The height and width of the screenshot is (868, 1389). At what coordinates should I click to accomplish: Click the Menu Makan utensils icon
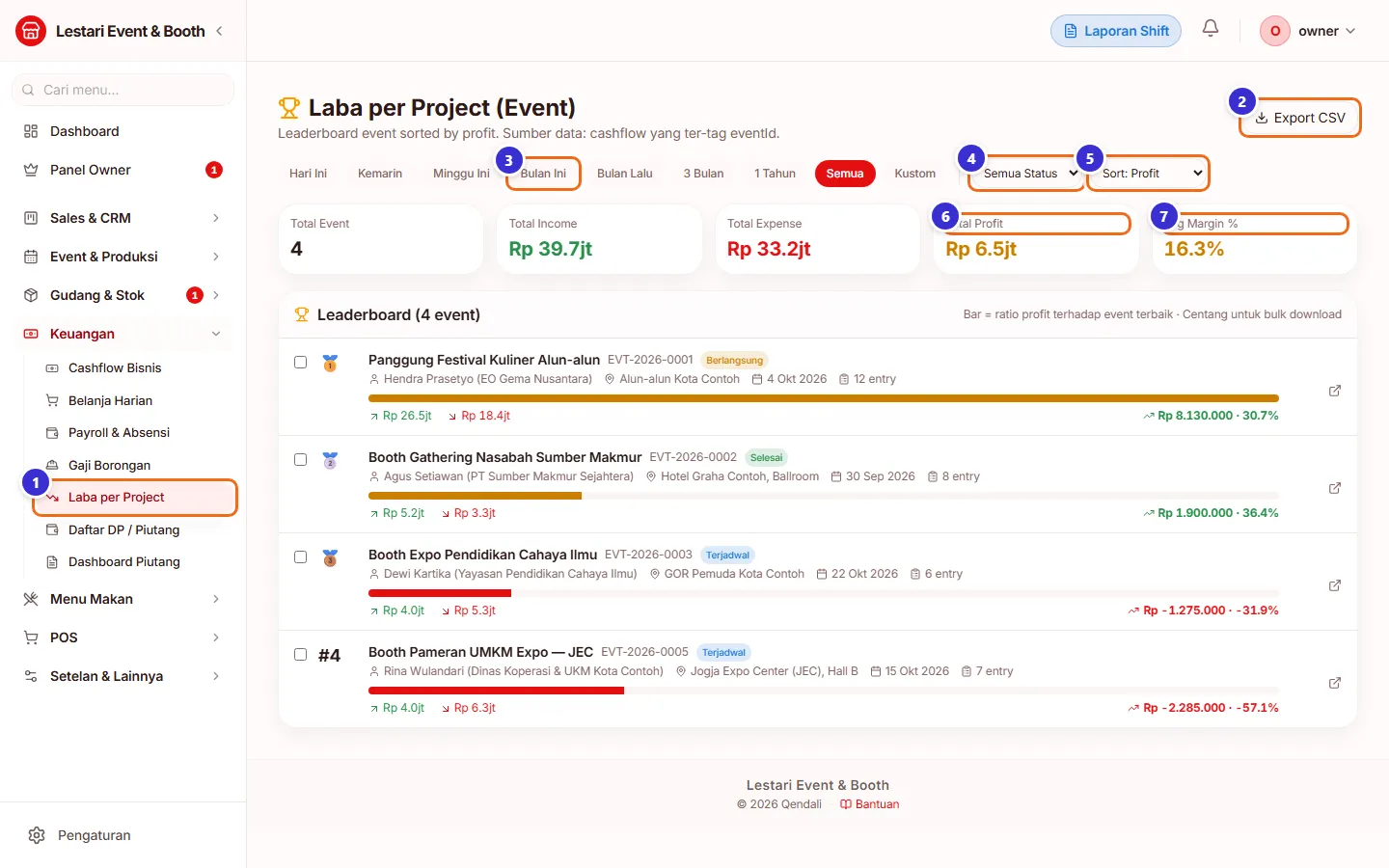coord(31,599)
